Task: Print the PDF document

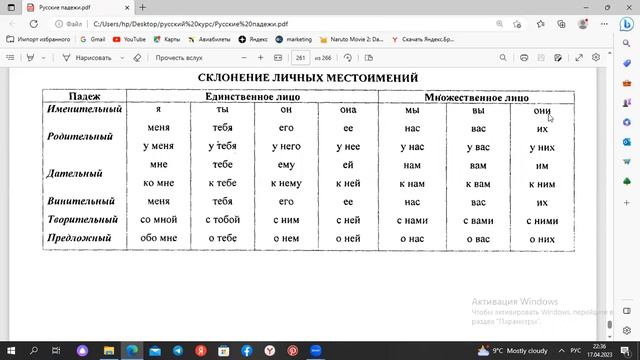Action: pos(524,58)
